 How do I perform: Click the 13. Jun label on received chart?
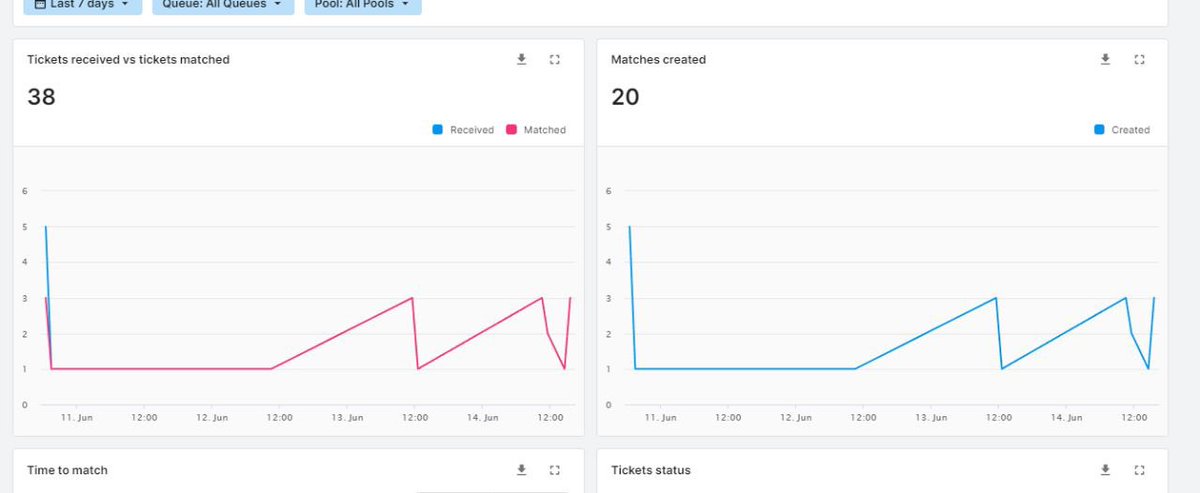pos(347,417)
